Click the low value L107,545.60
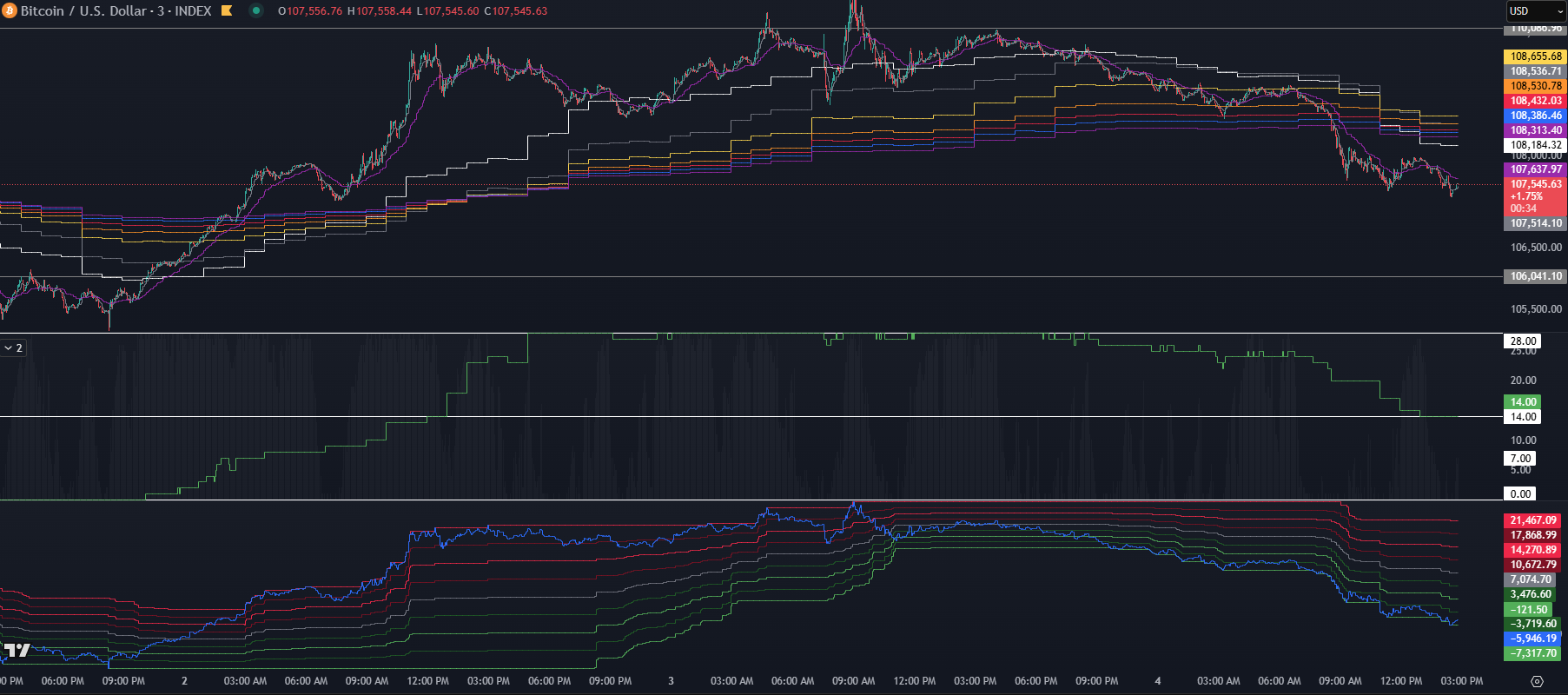 pyautogui.click(x=447, y=11)
